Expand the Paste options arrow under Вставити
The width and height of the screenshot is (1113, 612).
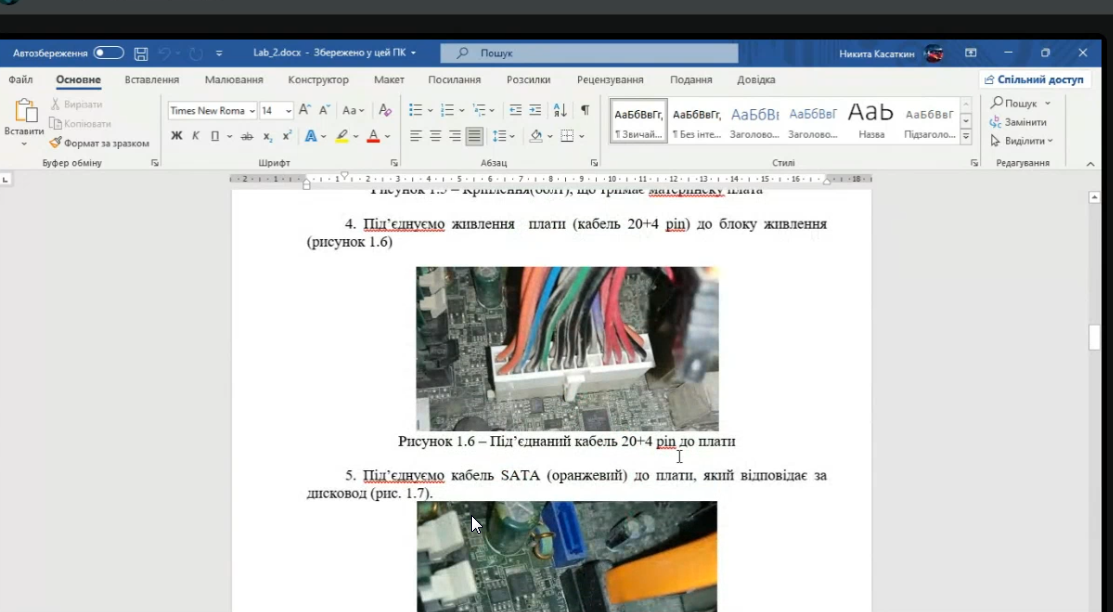pyautogui.click(x=24, y=144)
